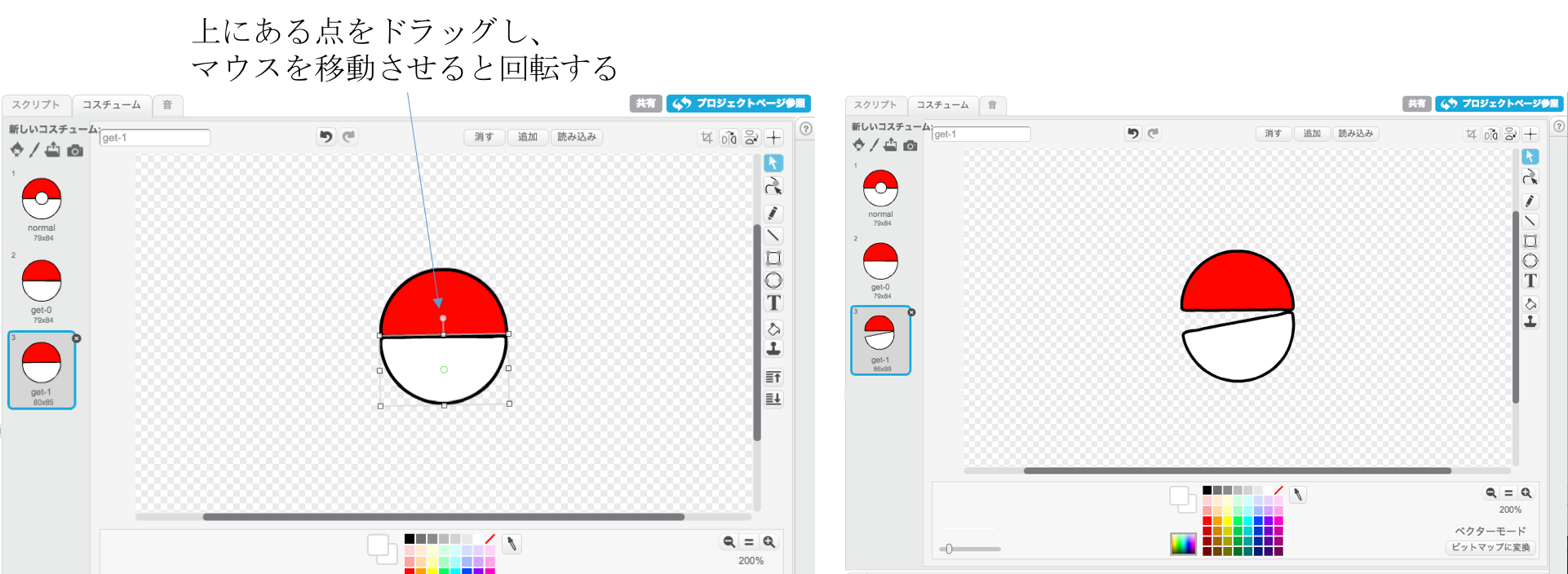1568x574 pixels.
Task: Upload costume from file in left editor
Action: [x=53, y=150]
